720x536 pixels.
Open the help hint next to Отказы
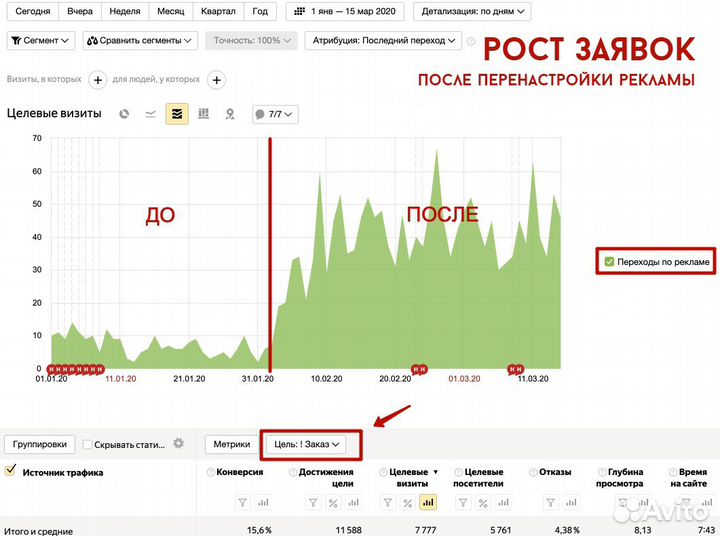click(x=533, y=472)
